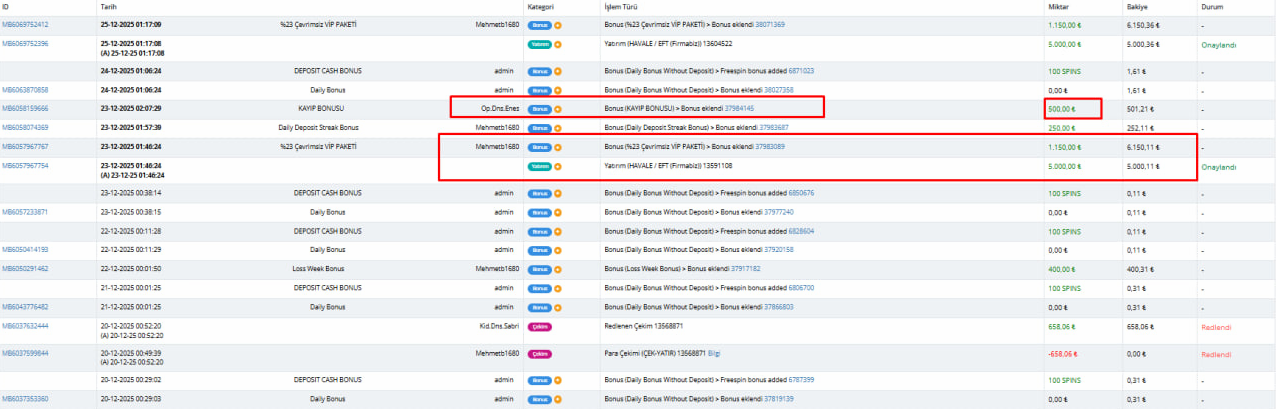Viewport: 1276px width, 409px height.
Task: Click orange icon in the 37983089 bonus row
Action: 558,147
